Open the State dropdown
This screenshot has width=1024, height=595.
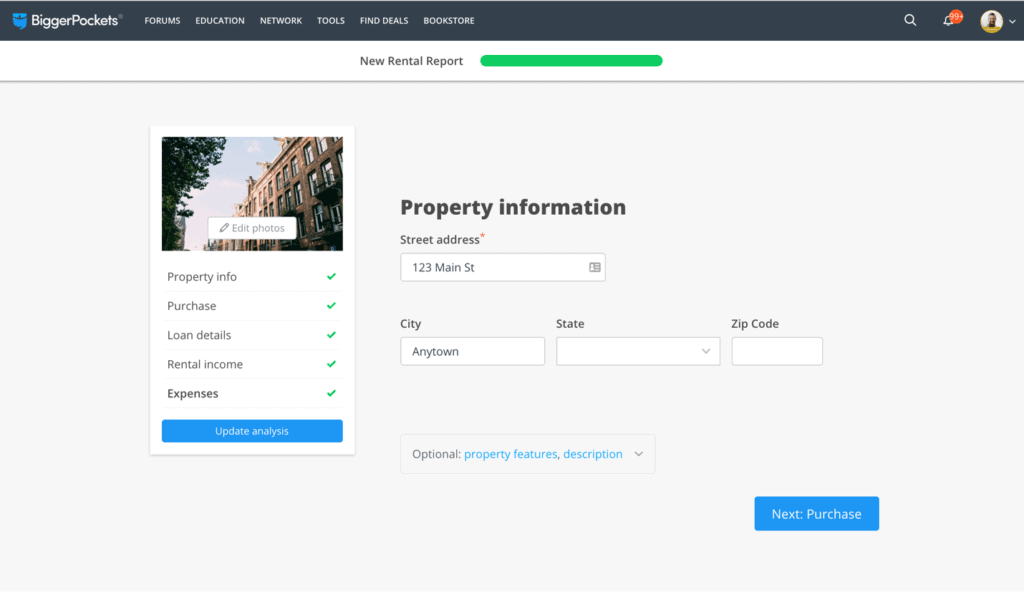pos(638,351)
